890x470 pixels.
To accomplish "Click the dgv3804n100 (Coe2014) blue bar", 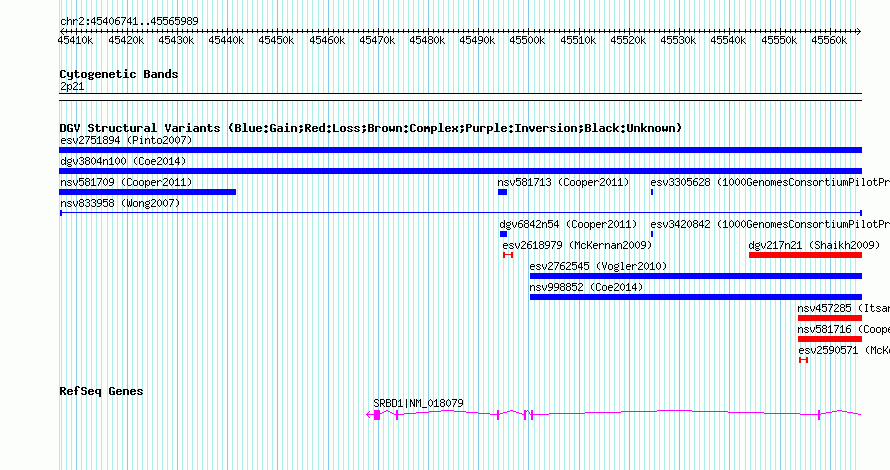I will (x=460, y=171).
